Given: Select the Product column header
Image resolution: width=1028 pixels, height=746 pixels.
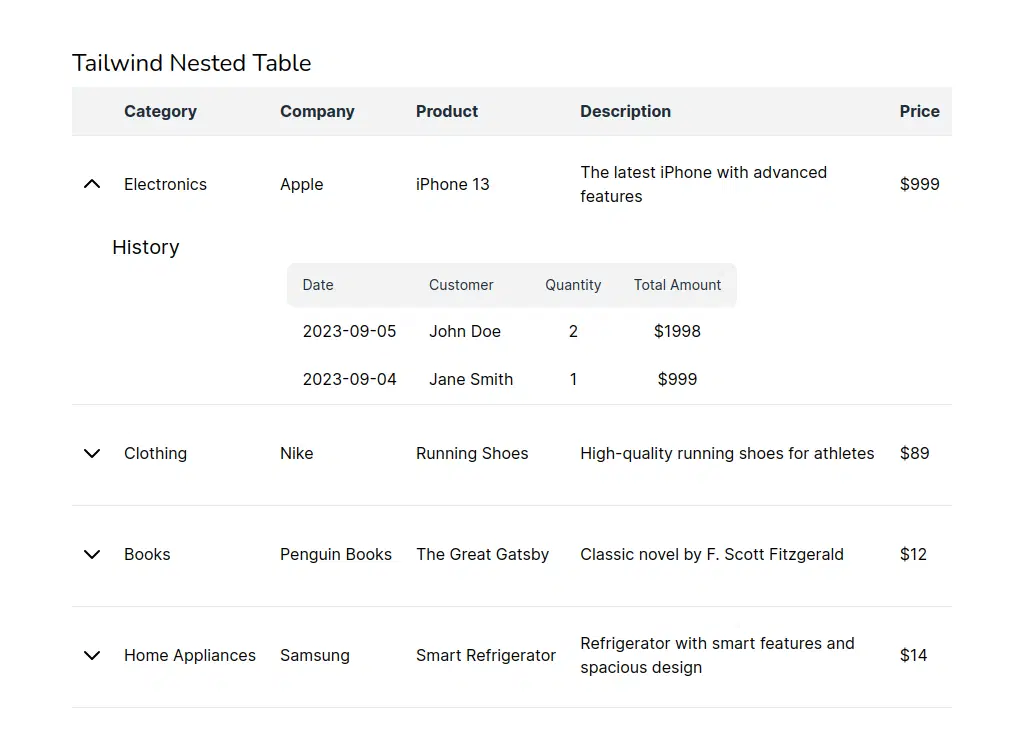Looking at the screenshot, I should pyautogui.click(x=447, y=111).
